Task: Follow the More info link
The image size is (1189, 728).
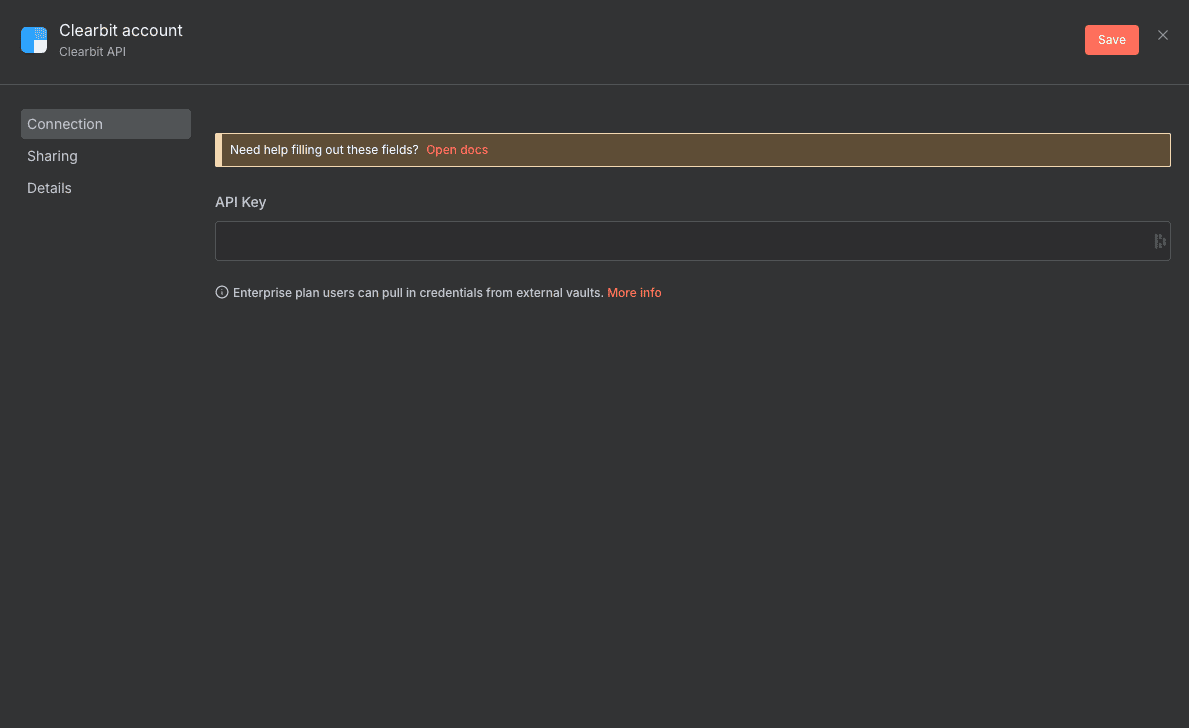Action: 634,293
